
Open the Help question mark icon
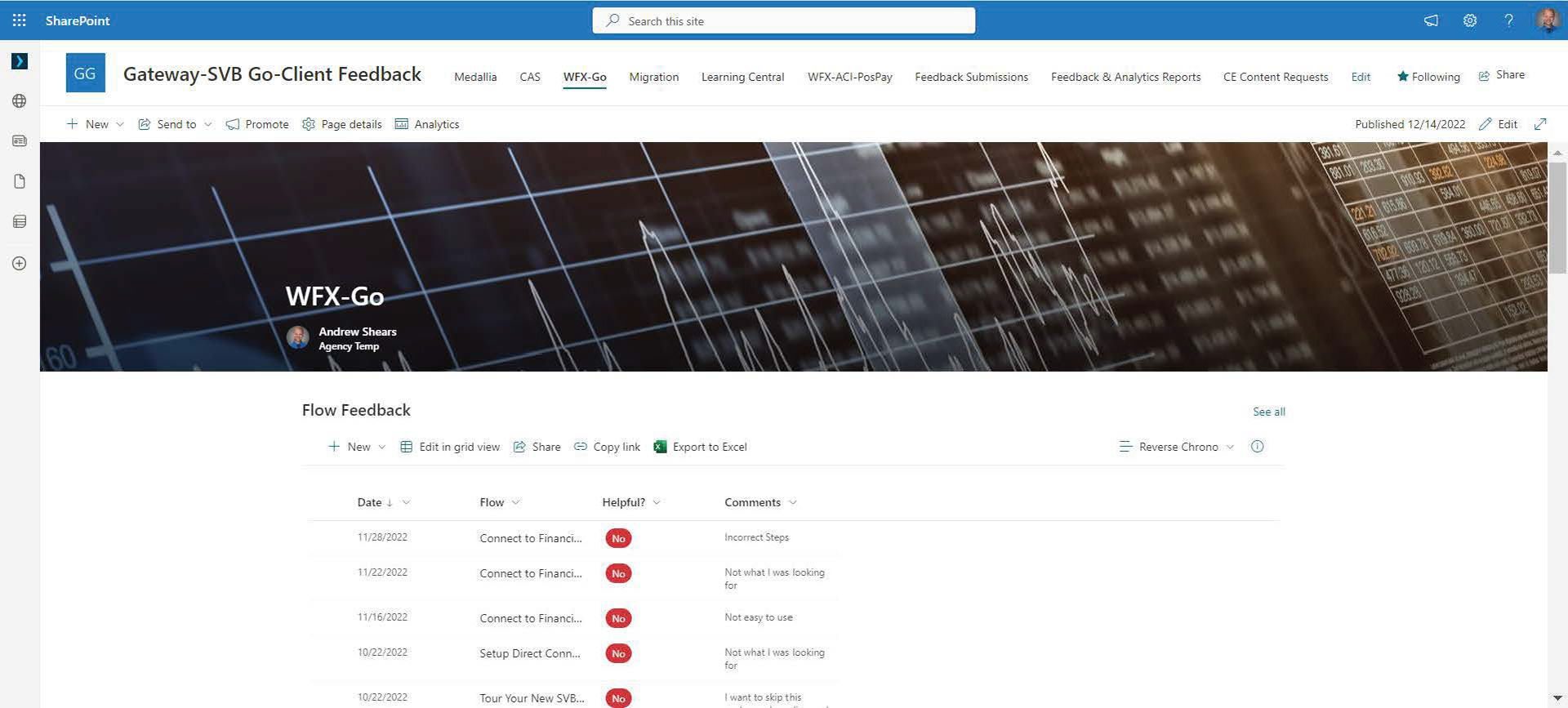(1508, 20)
